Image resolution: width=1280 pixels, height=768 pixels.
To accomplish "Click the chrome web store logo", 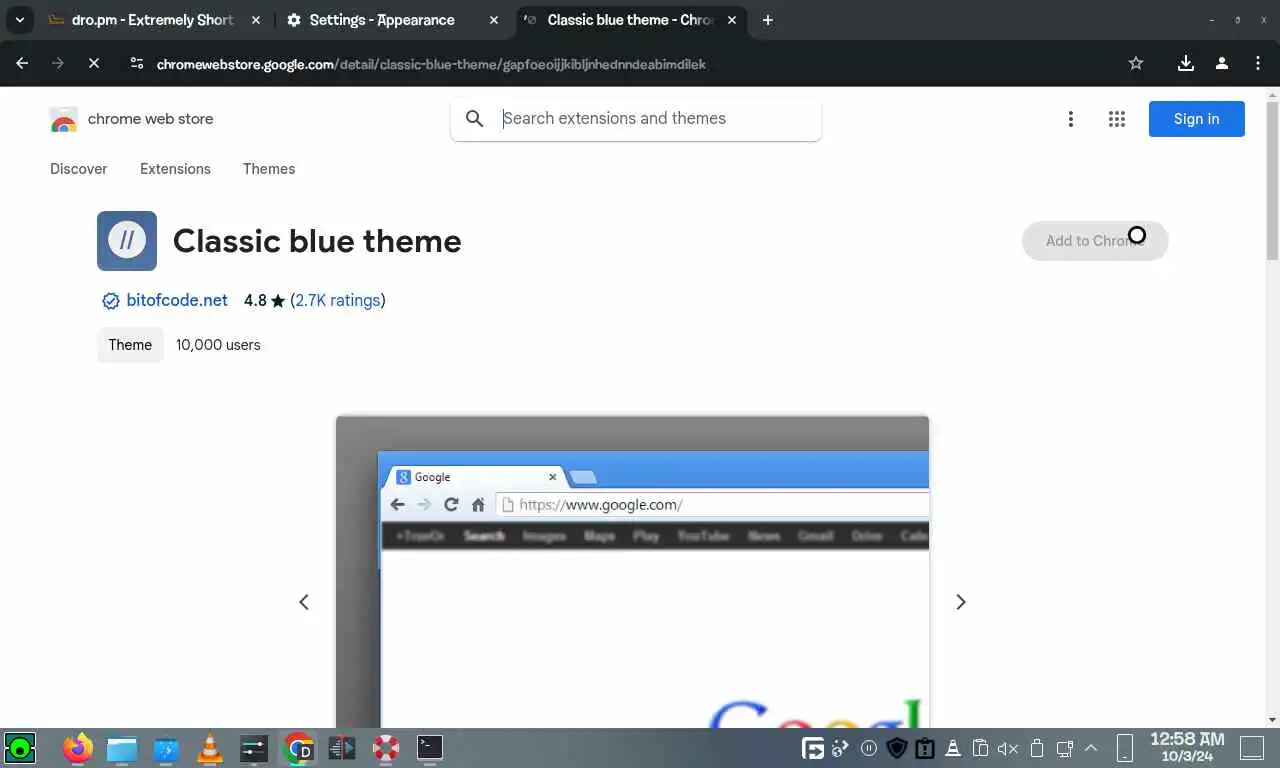I will [x=131, y=119].
